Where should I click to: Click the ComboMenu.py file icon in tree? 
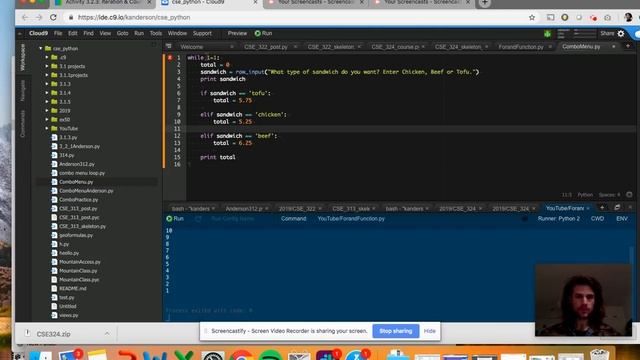tap(54, 182)
